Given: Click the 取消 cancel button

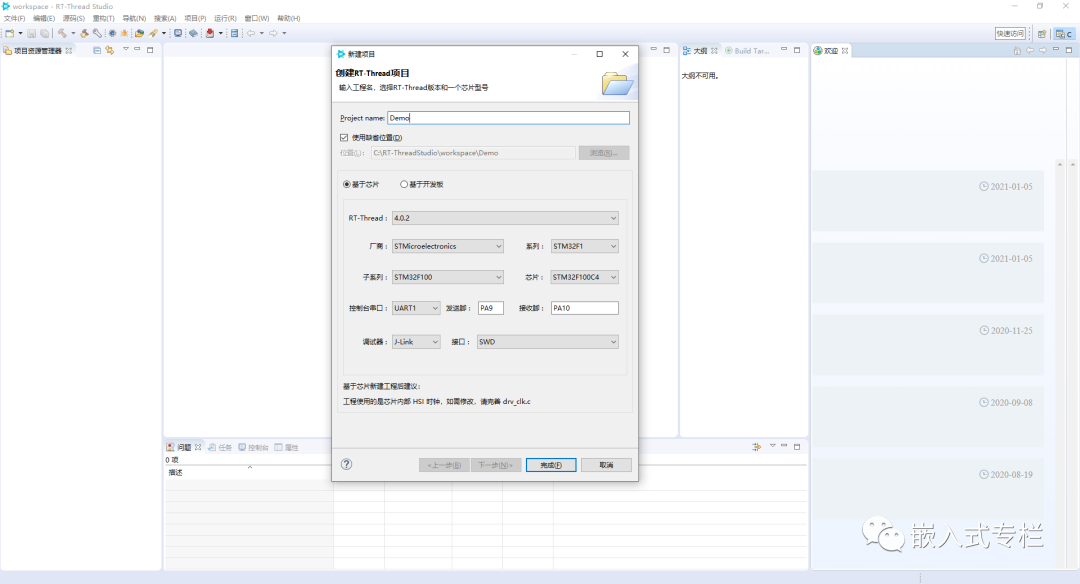Looking at the screenshot, I should pyautogui.click(x=606, y=465).
